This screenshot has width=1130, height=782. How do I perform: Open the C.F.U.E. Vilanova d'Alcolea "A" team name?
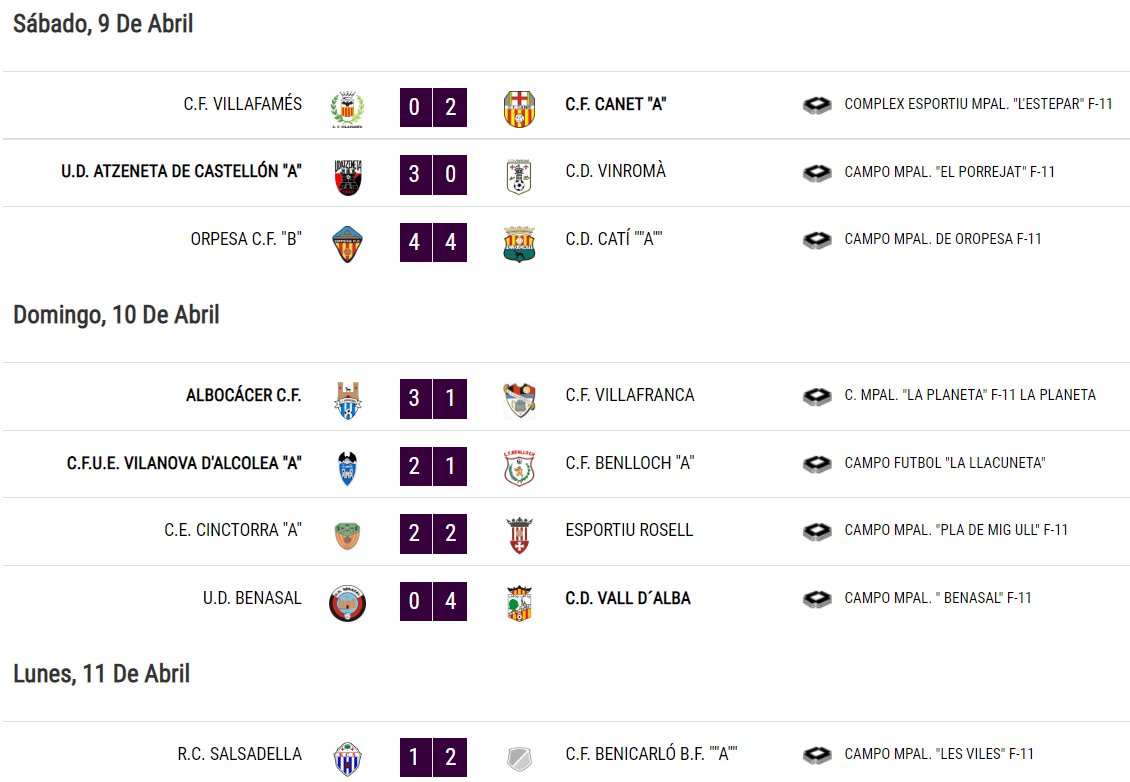184,463
